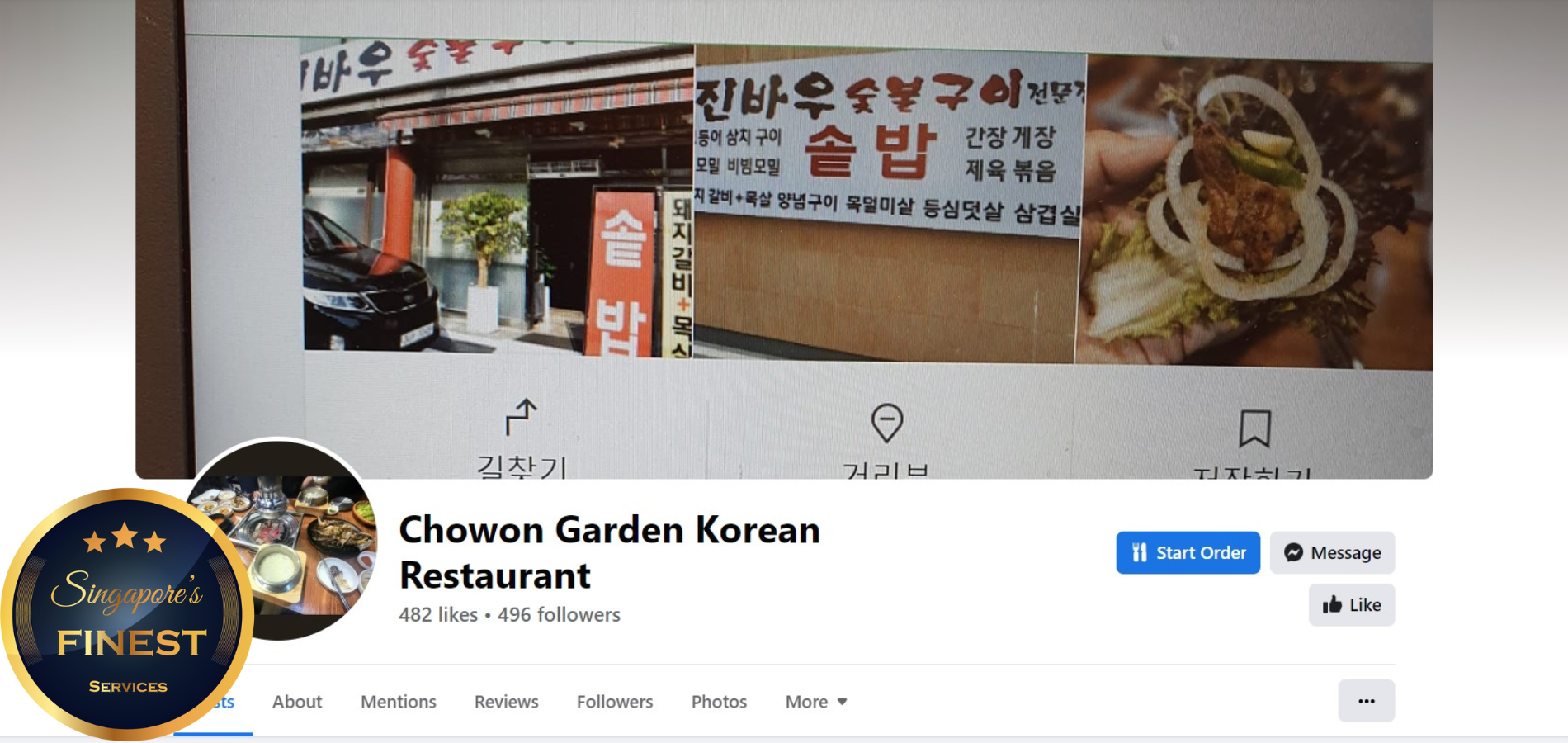Click the thumbs-up icon
This screenshot has height=743, width=1568.
pyautogui.click(x=1332, y=604)
